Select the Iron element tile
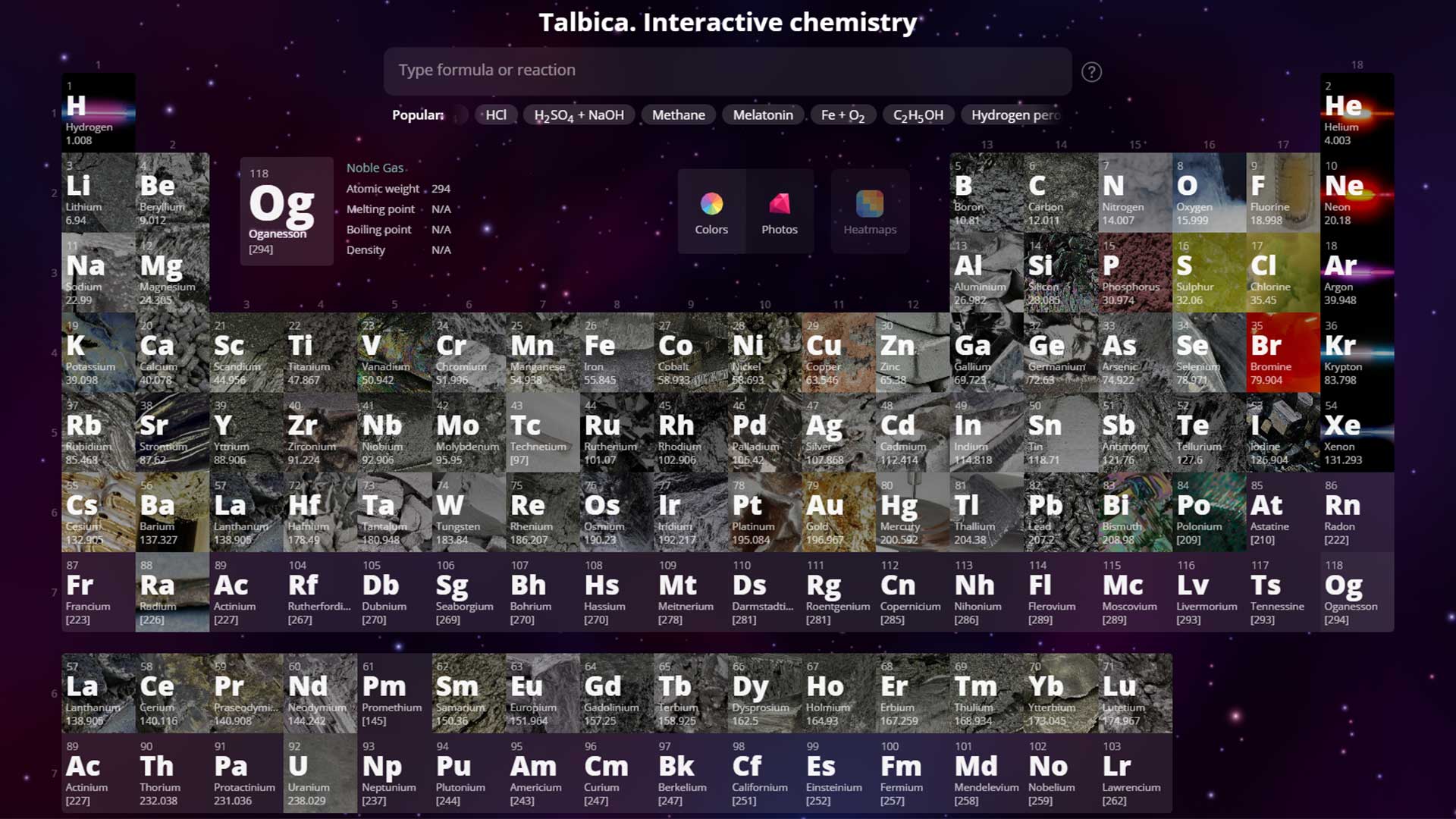The height and width of the screenshot is (819, 1456). tap(617, 353)
